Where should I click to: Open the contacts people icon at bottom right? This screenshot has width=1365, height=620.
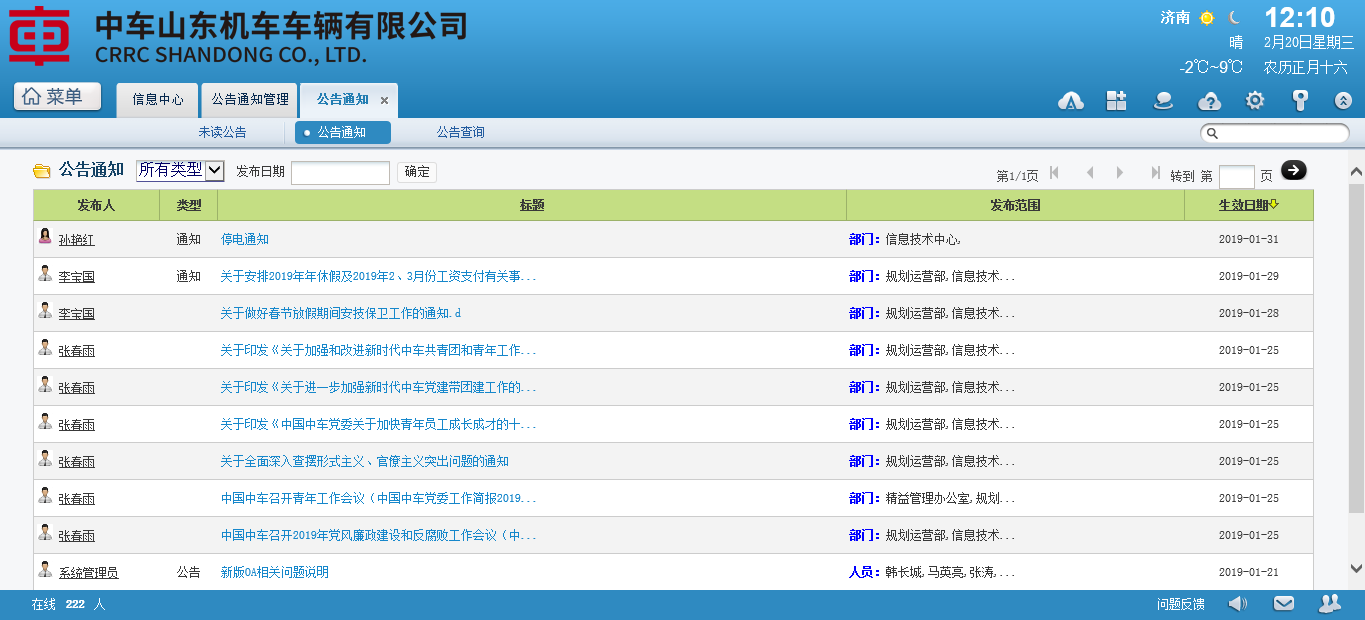[x=1329, y=604]
